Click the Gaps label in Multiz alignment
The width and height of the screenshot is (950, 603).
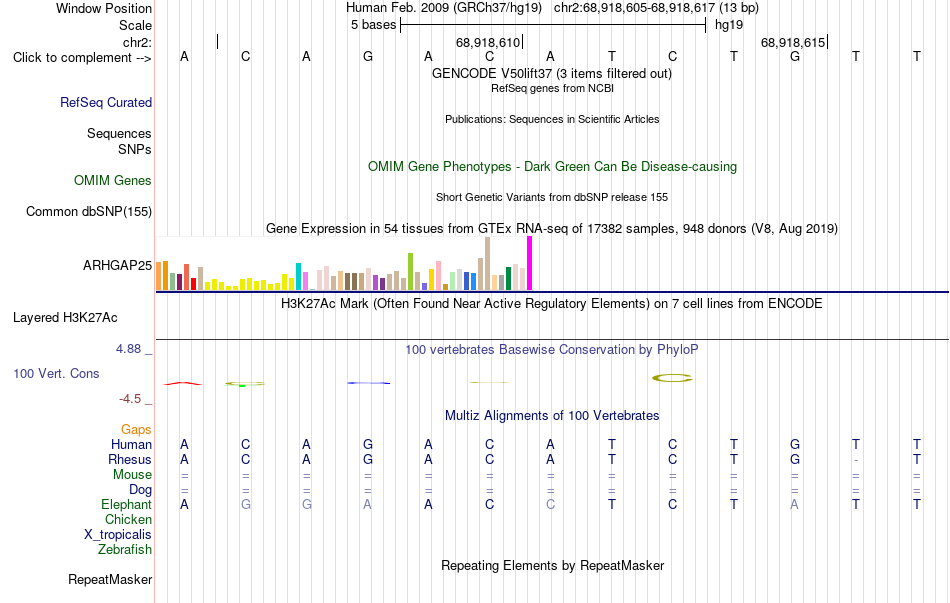(136, 430)
